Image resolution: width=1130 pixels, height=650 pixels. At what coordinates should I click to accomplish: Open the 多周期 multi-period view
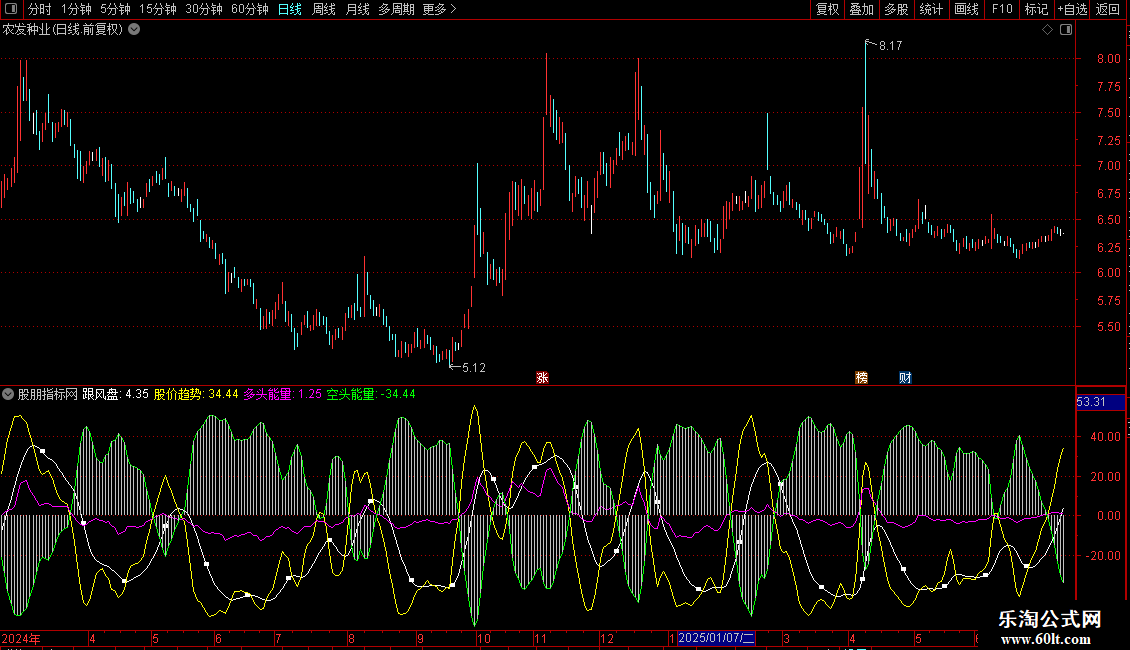tap(396, 9)
